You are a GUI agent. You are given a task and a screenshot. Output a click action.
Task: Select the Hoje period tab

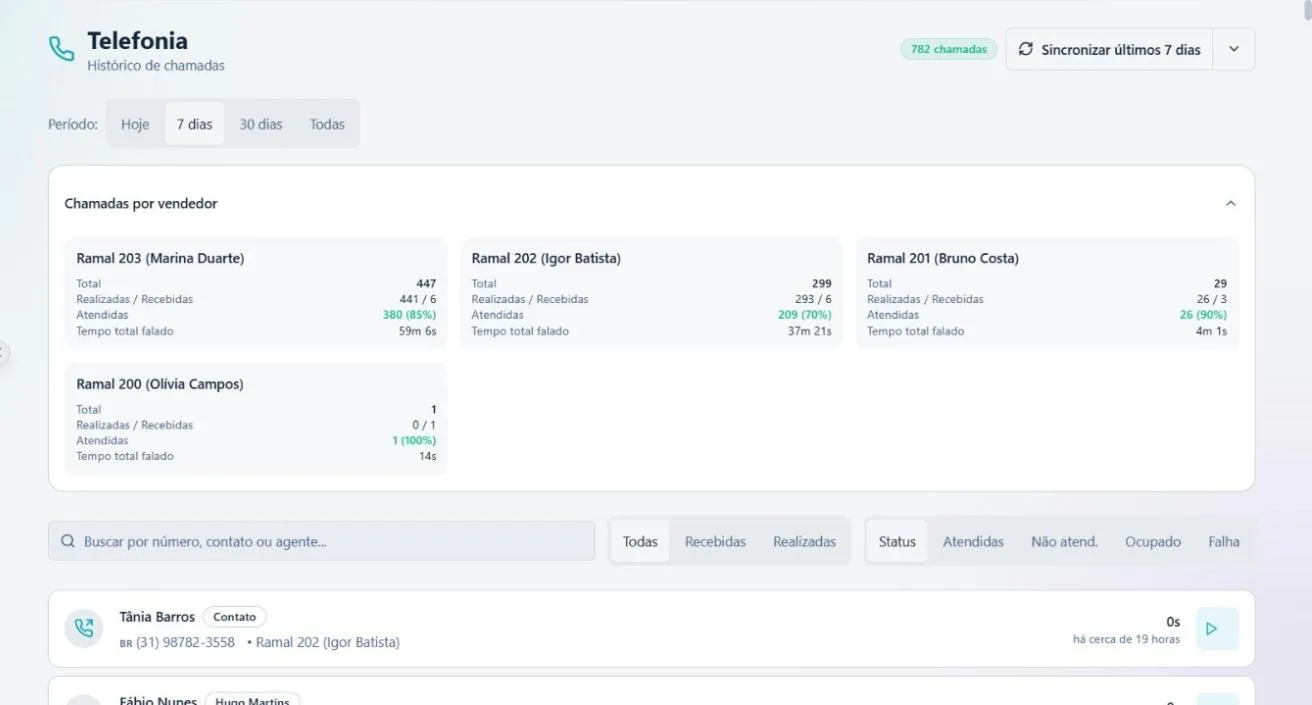(x=135, y=124)
